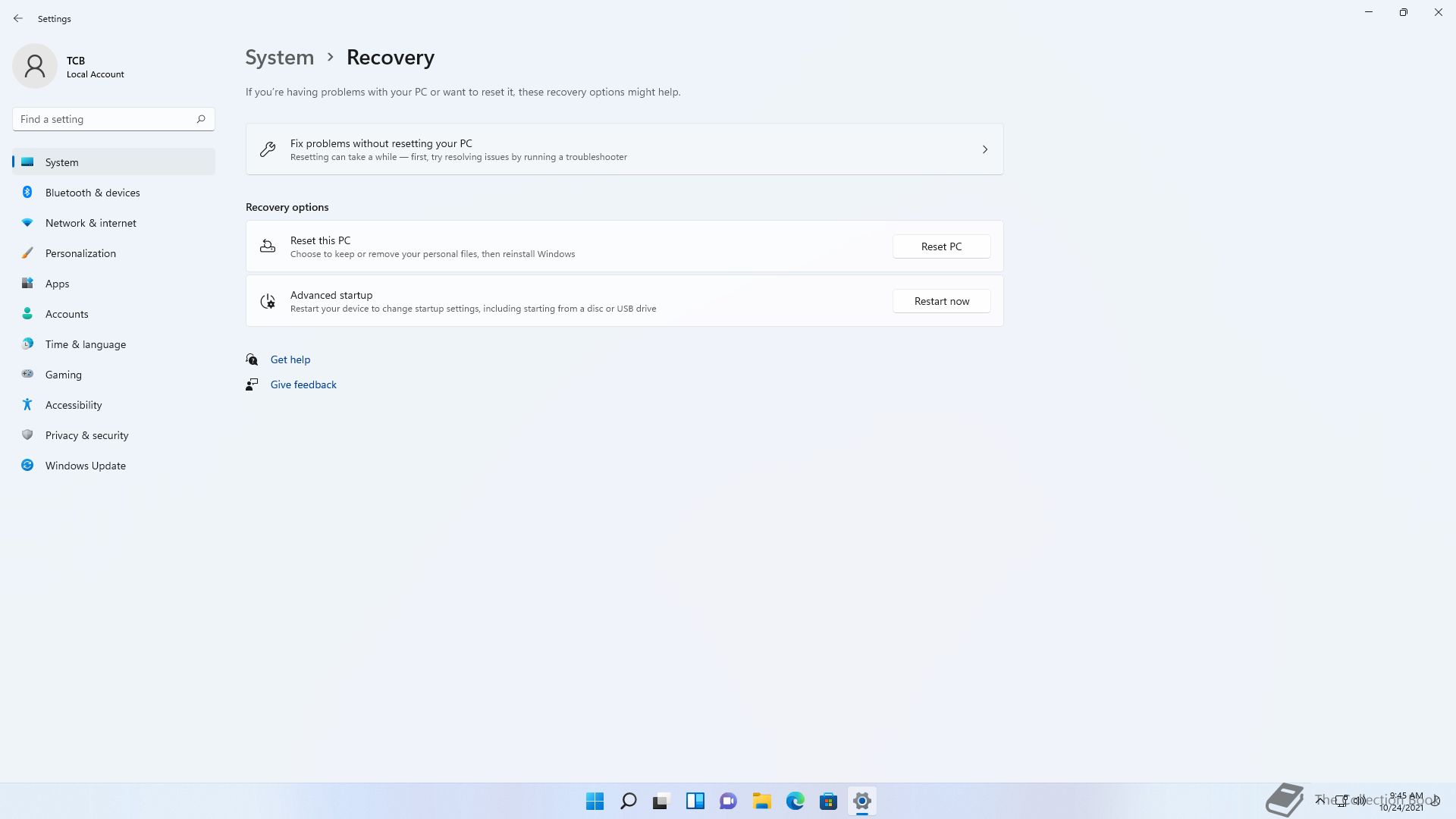Click the Apps icon in the sidebar

click(x=27, y=284)
